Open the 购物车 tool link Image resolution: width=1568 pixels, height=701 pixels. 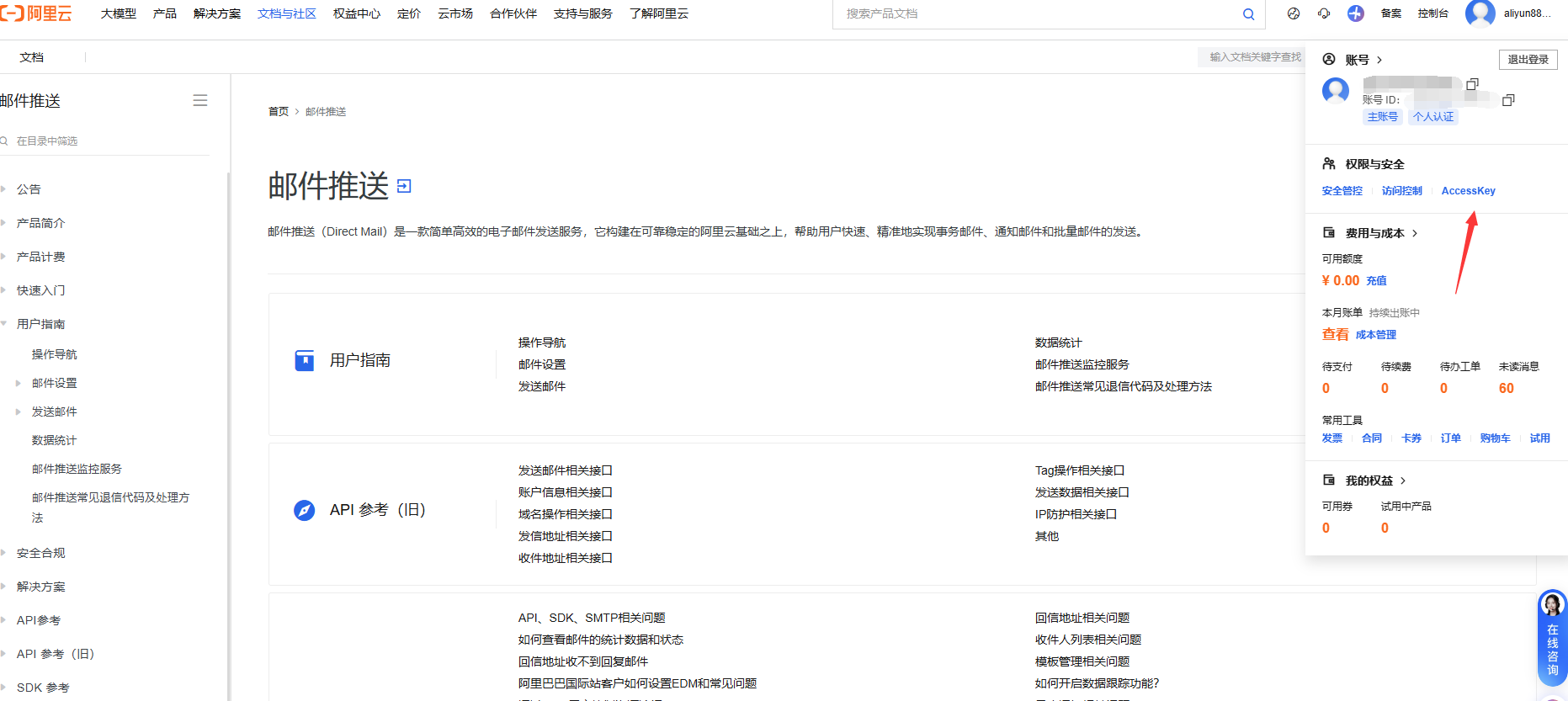tap(1496, 438)
